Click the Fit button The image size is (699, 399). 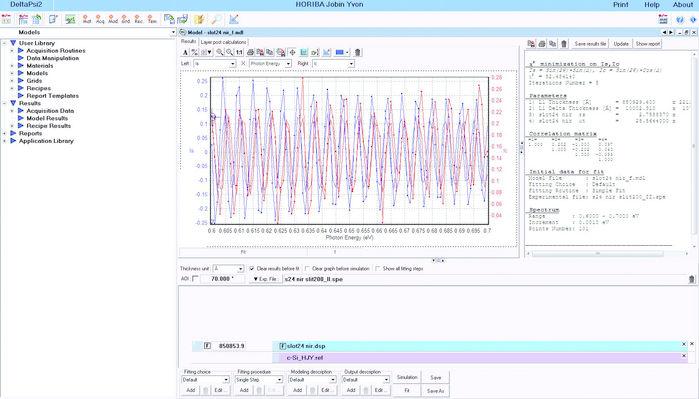click(407, 391)
